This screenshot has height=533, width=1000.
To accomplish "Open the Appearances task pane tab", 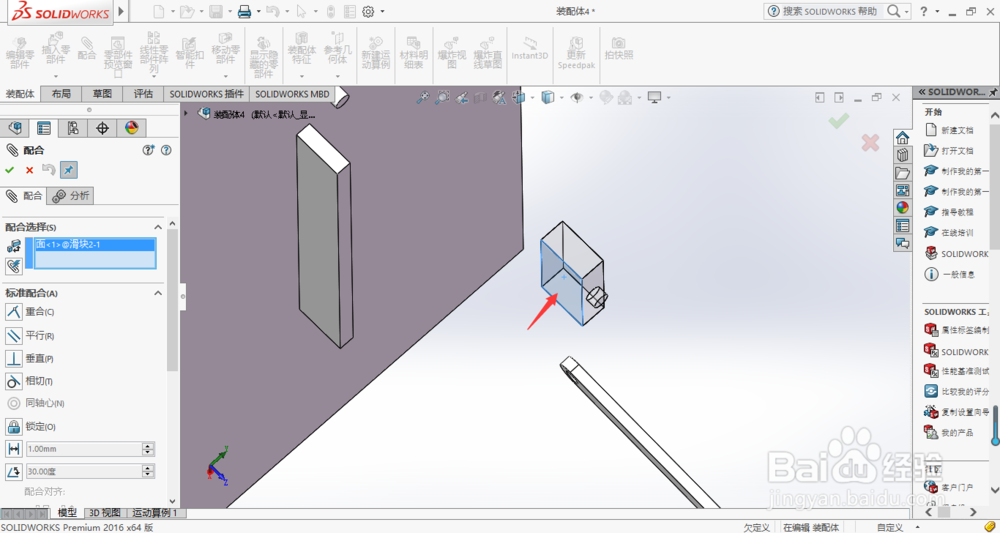I will (x=902, y=208).
